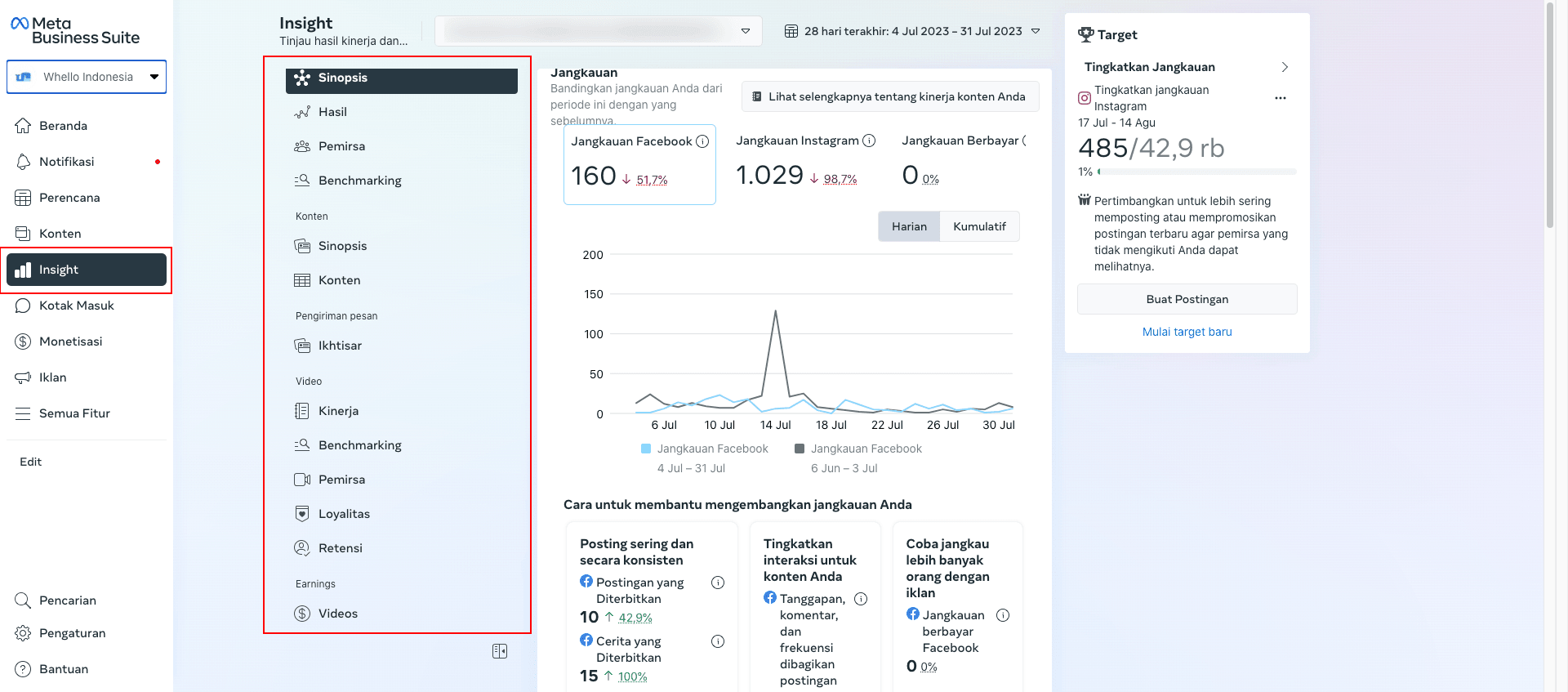Open Perencana calendar icon
Screen dimensions: 1568x692
(x=23, y=198)
